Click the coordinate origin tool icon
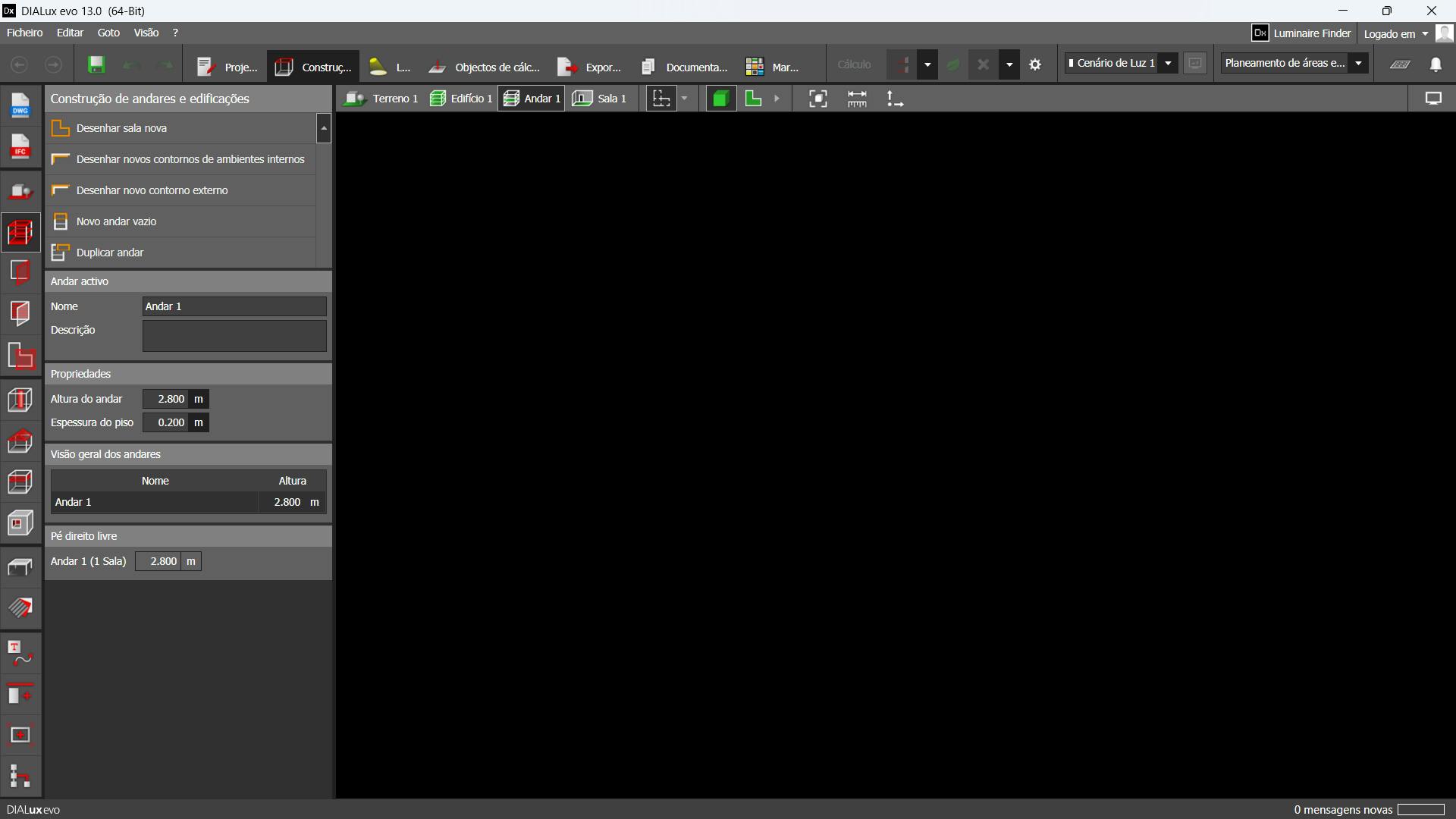Viewport: 1456px width, 819px height. pos(895,99)
